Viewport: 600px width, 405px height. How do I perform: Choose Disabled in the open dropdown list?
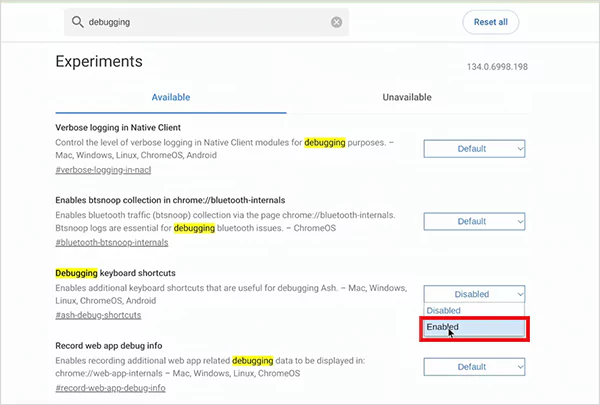coord(444,311)
